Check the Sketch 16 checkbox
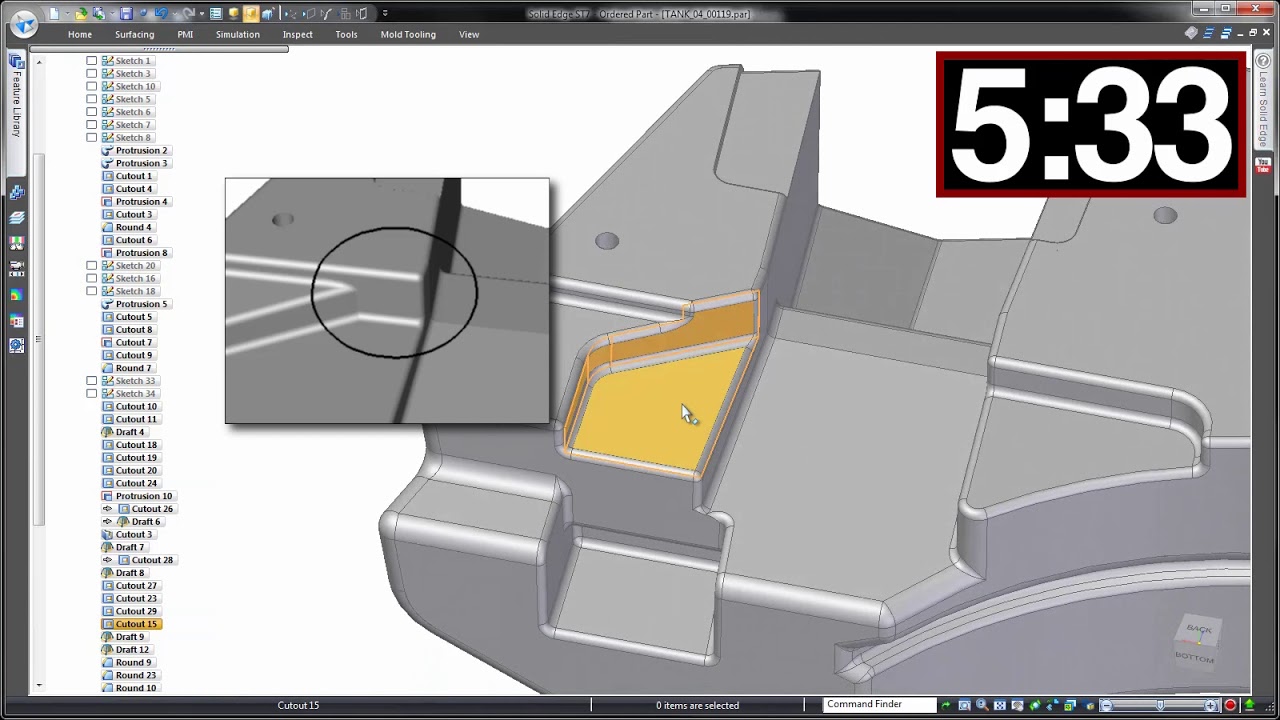The width and height of the screenshot is (1280, 720). [92, 278]
